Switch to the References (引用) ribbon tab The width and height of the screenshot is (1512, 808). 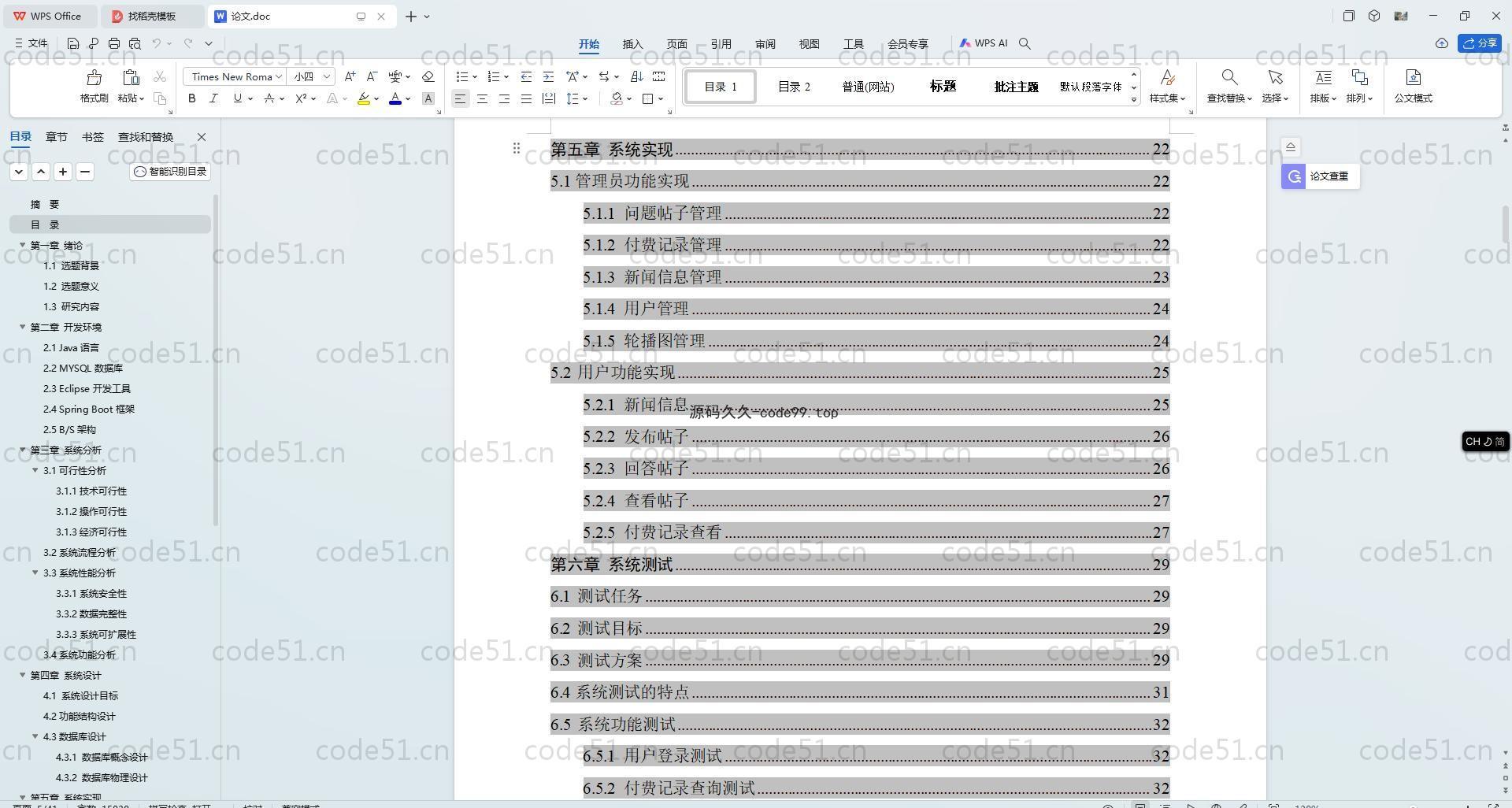[721, 44]
